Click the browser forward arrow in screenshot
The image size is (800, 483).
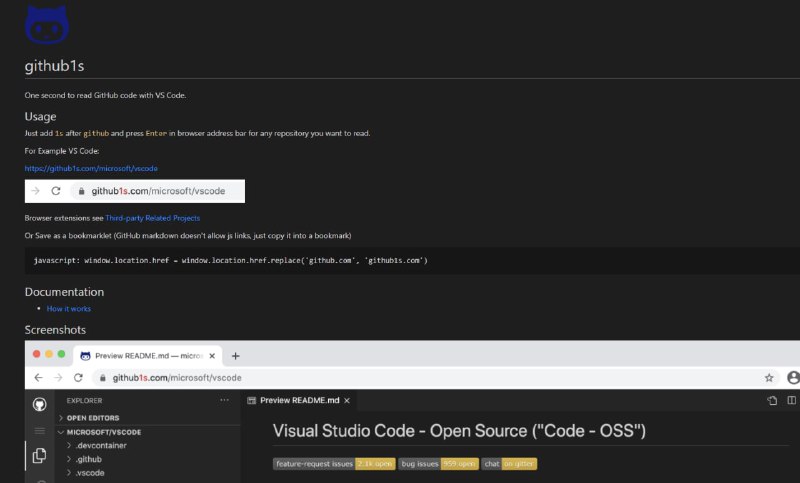coord(58,377)
